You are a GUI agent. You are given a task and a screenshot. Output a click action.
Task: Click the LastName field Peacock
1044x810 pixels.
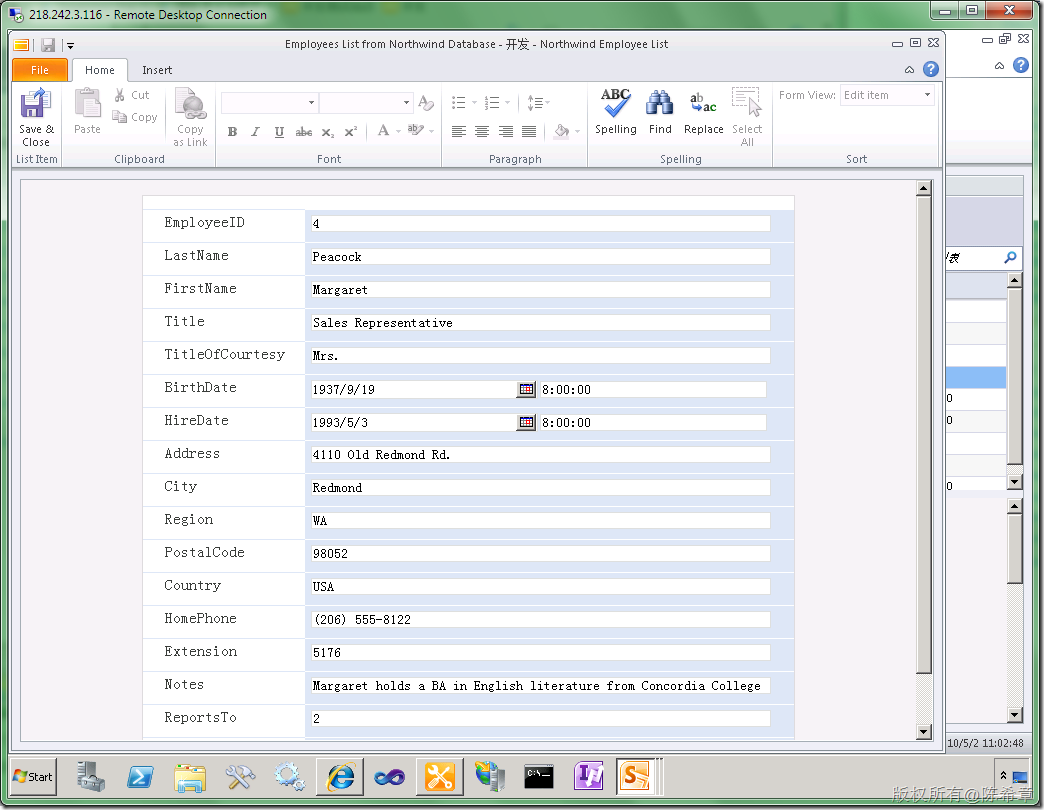coord(541,257)
